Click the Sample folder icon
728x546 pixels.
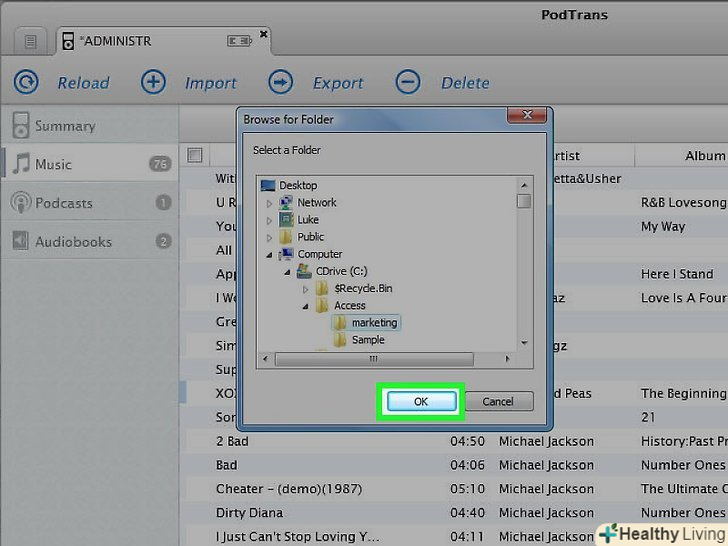coord(340,339)
